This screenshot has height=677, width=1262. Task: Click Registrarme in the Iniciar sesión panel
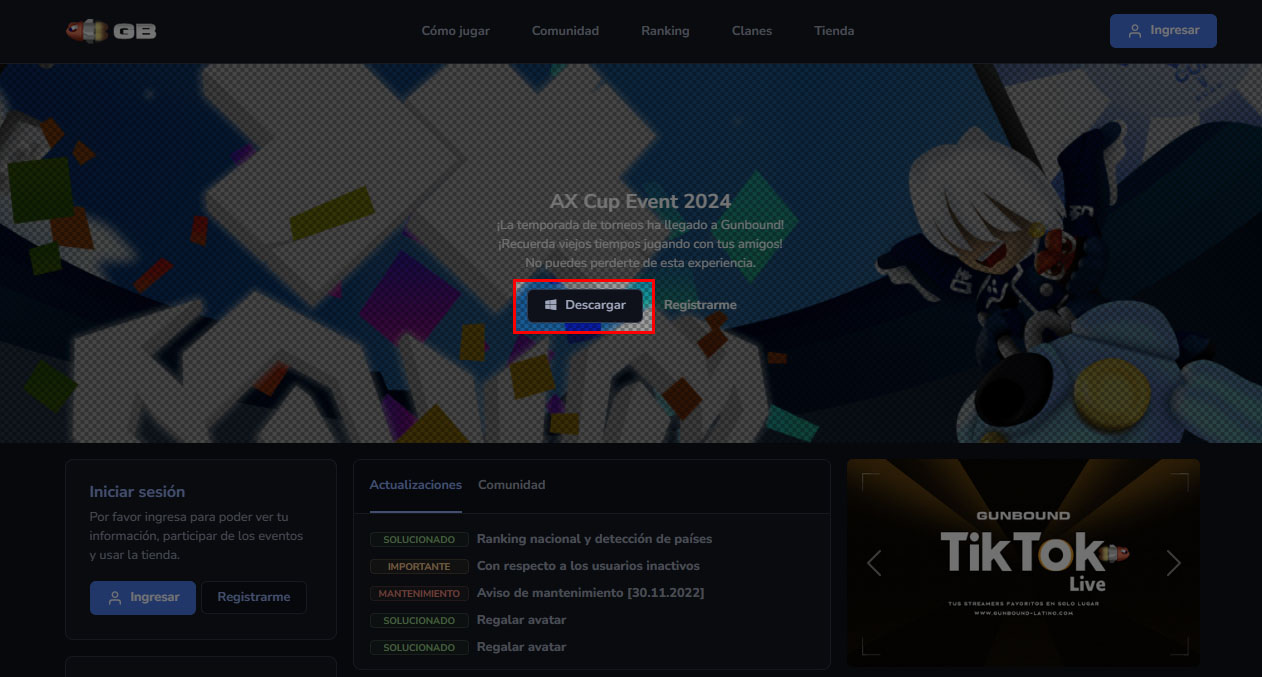pos(254,597)
